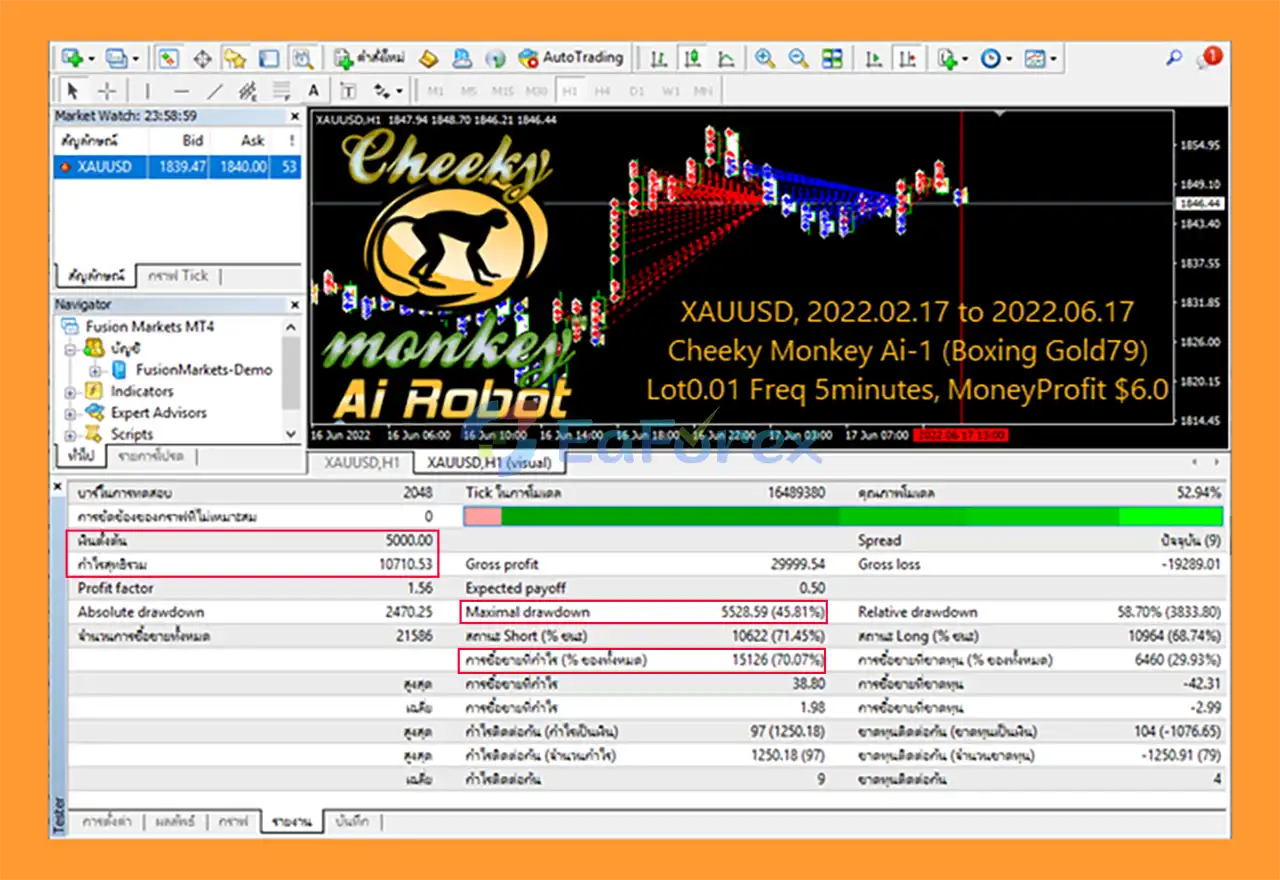Click the Navigator scrollbar down arrow
The width and height of the screenshot is (1280, 880).
[x=292, y=434]
